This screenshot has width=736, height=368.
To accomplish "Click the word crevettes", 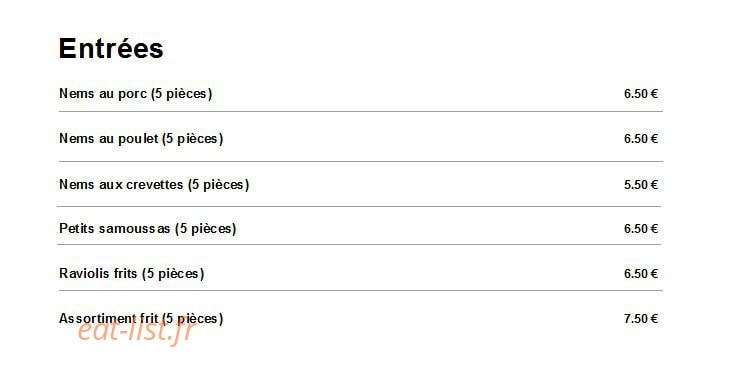I will click(x=154, y=184).
